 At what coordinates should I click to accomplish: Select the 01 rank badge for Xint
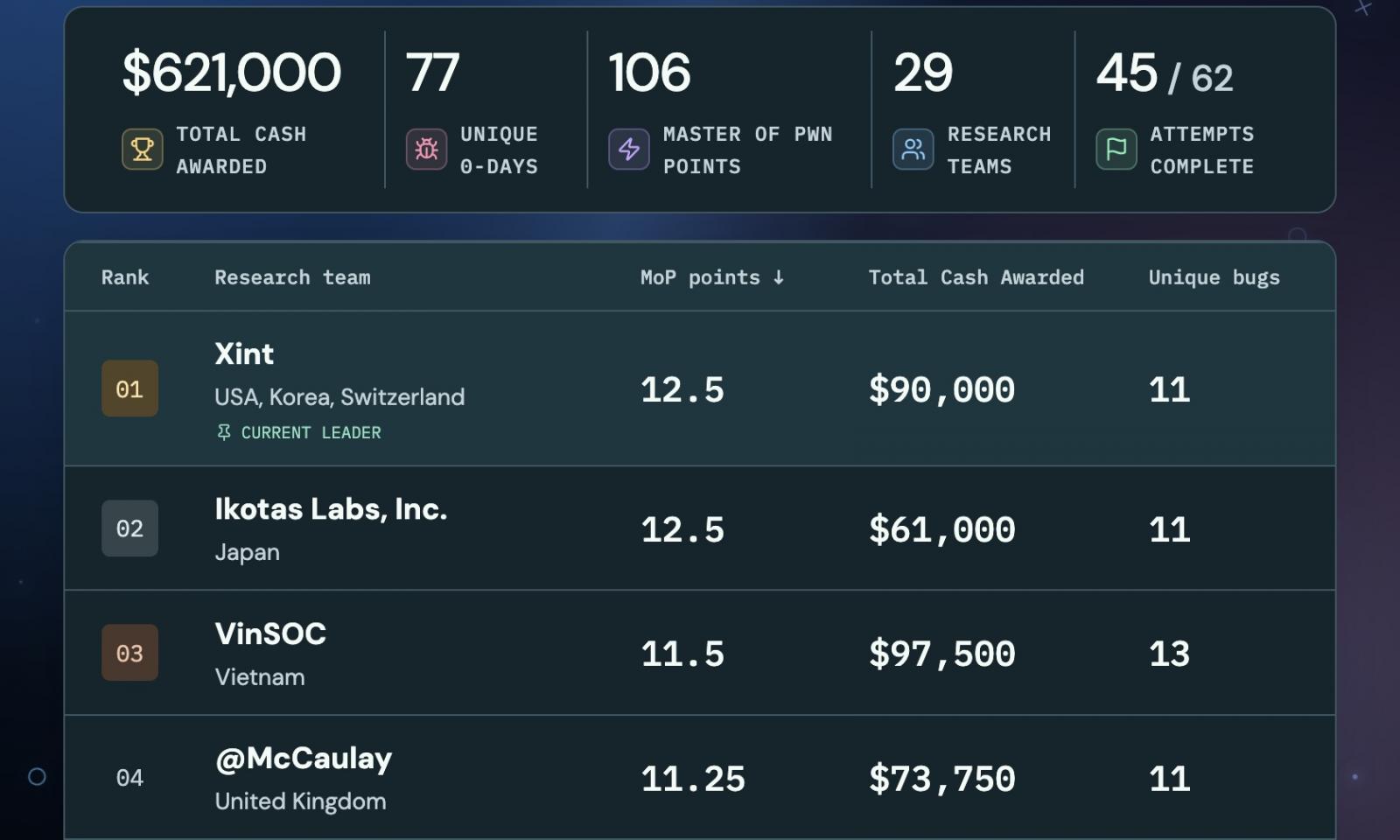[129, 388]
